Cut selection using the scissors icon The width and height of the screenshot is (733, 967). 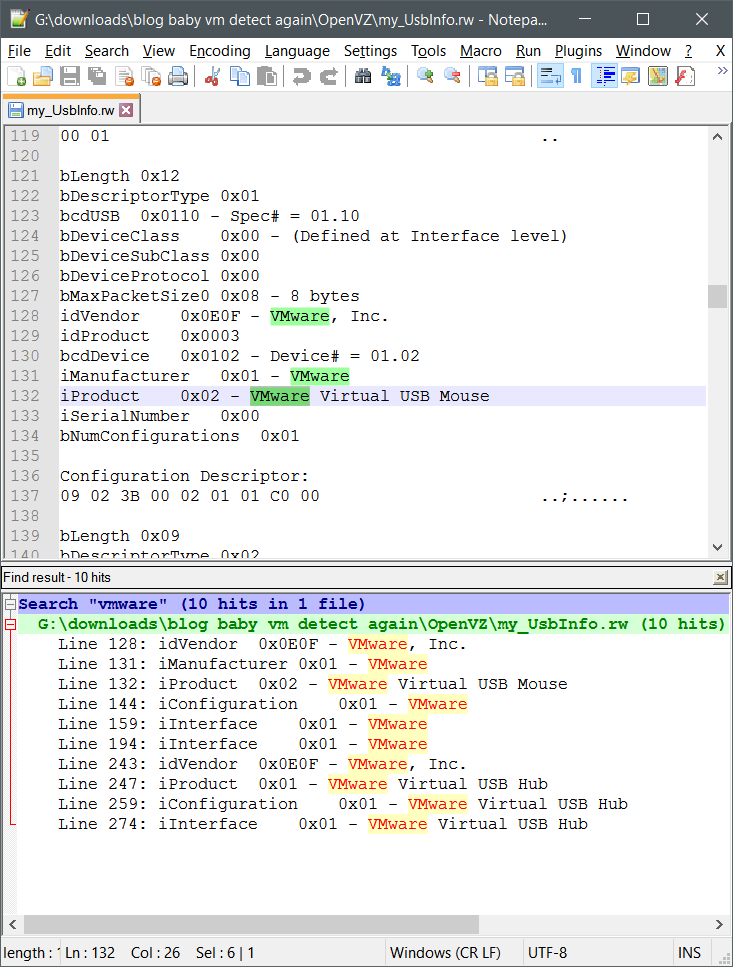coord(212,76)
